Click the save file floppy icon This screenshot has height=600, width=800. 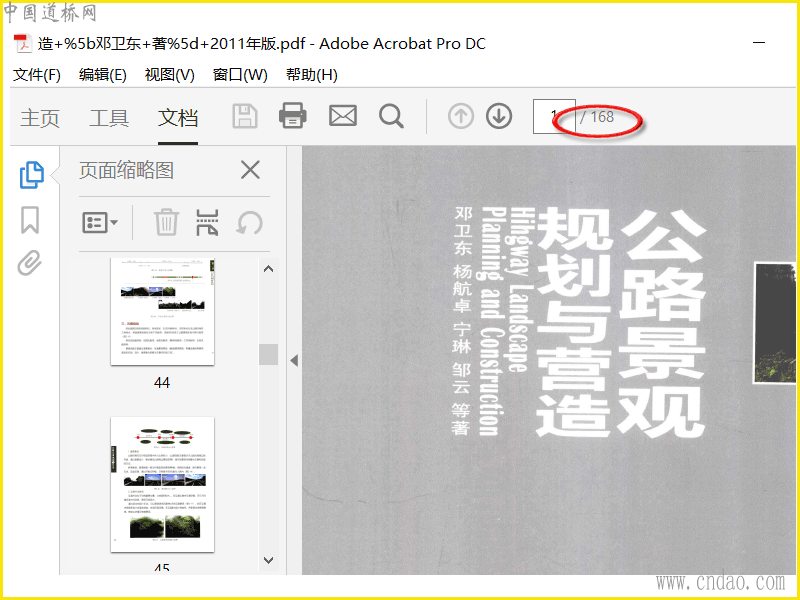tap(245, 116)
